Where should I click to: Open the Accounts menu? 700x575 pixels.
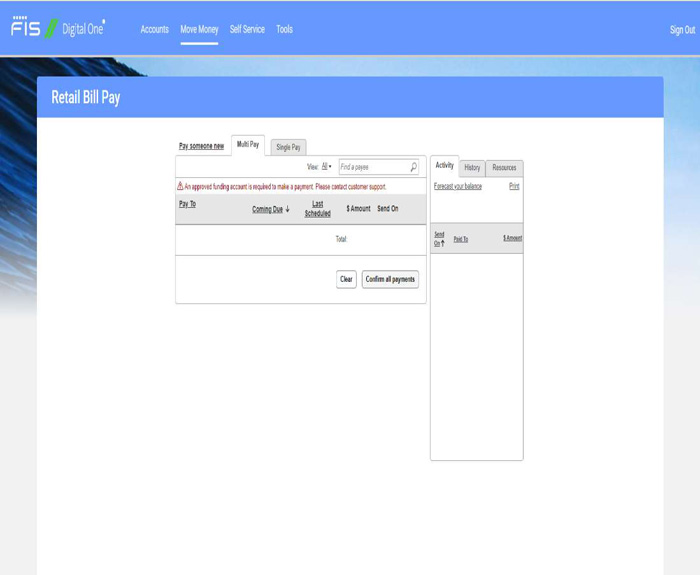(x=154, y=29)
